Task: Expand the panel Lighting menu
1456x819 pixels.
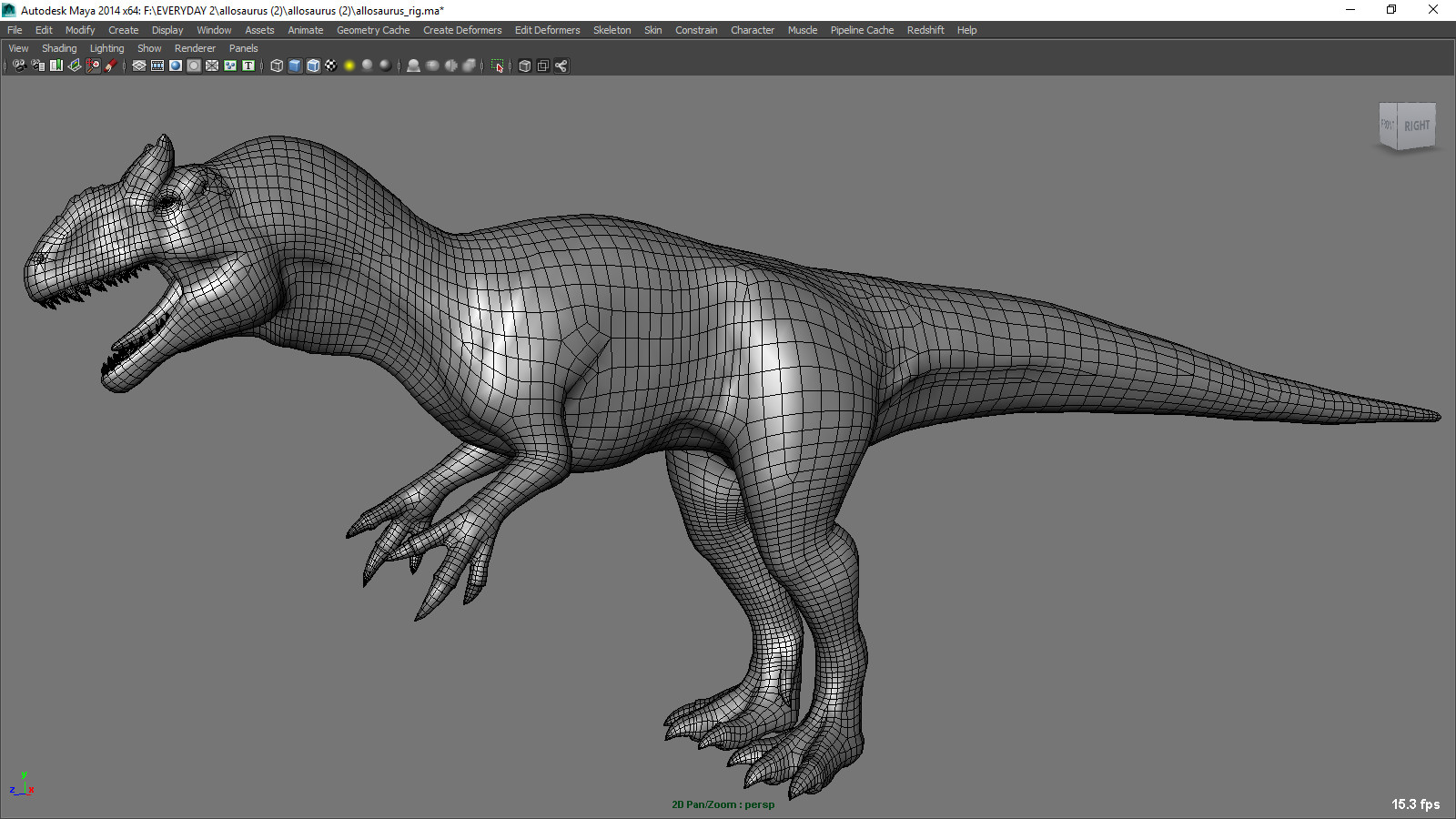Action: click(x=106, y=48)
